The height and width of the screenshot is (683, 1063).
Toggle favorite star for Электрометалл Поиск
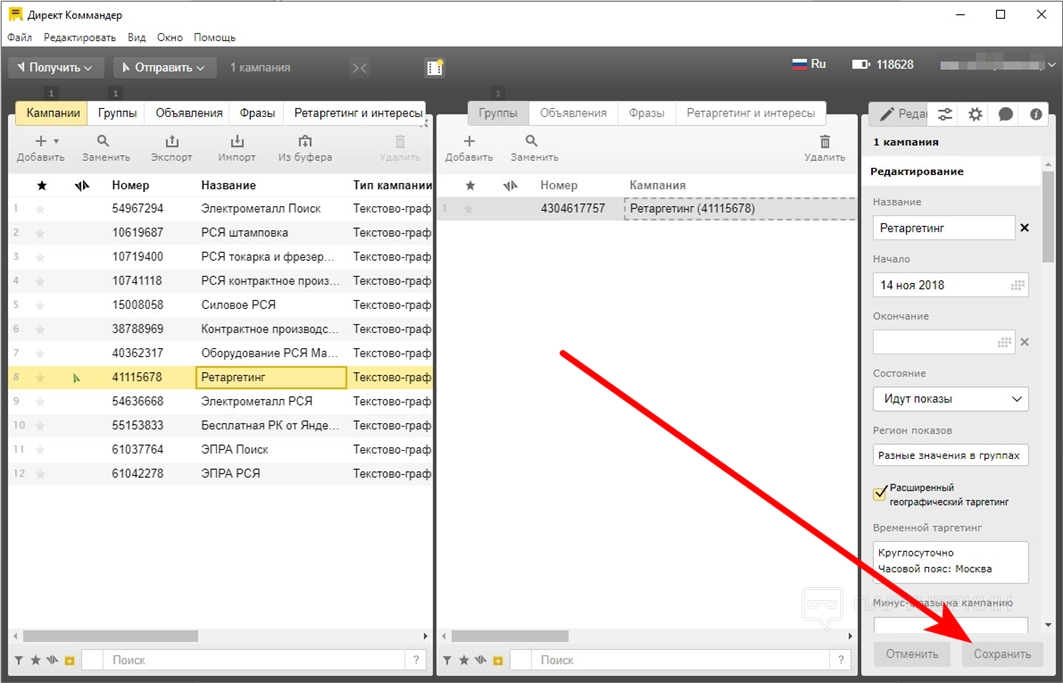[40, 209]
